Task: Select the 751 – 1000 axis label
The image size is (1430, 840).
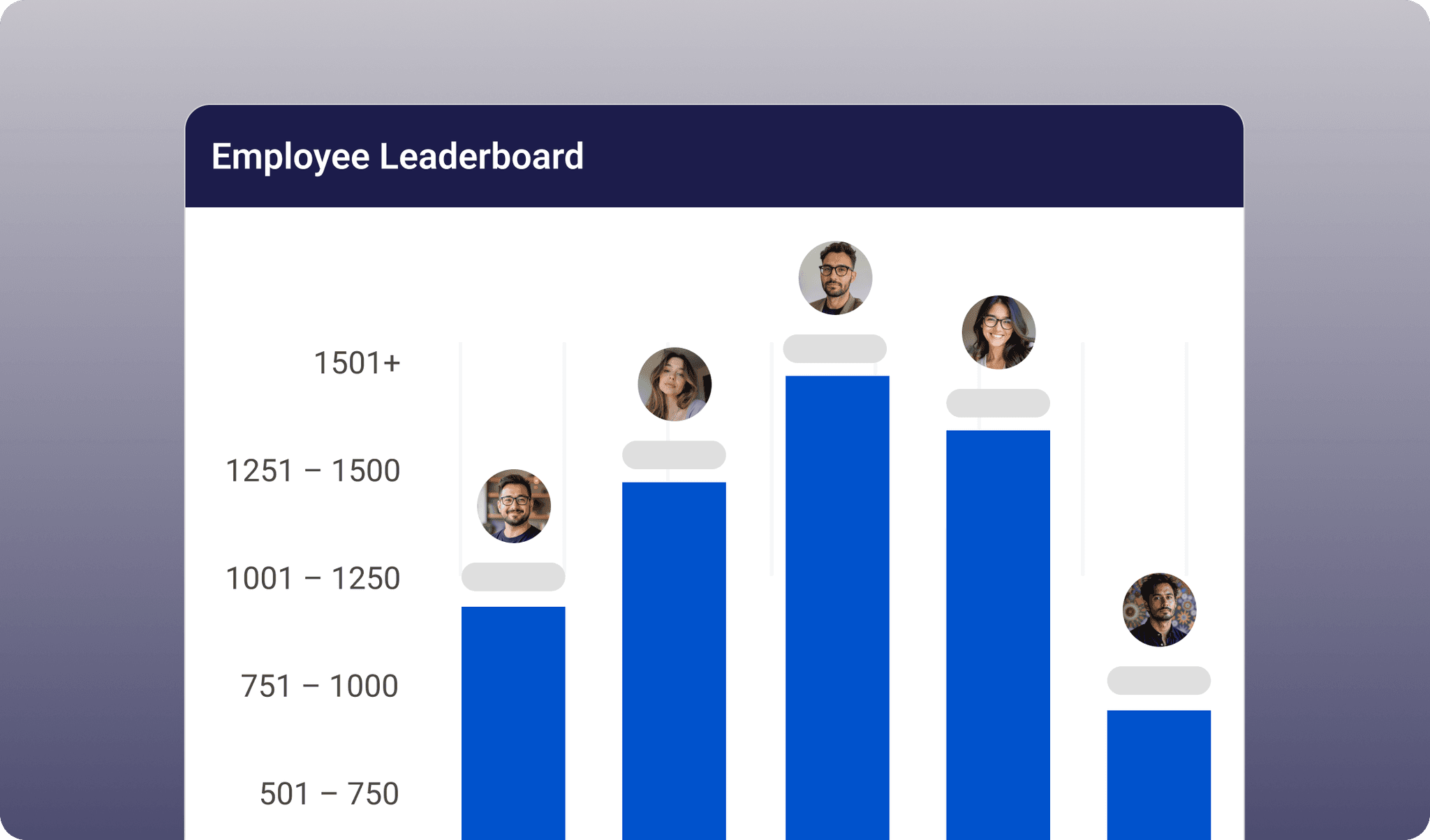Action: coord(318,686)
